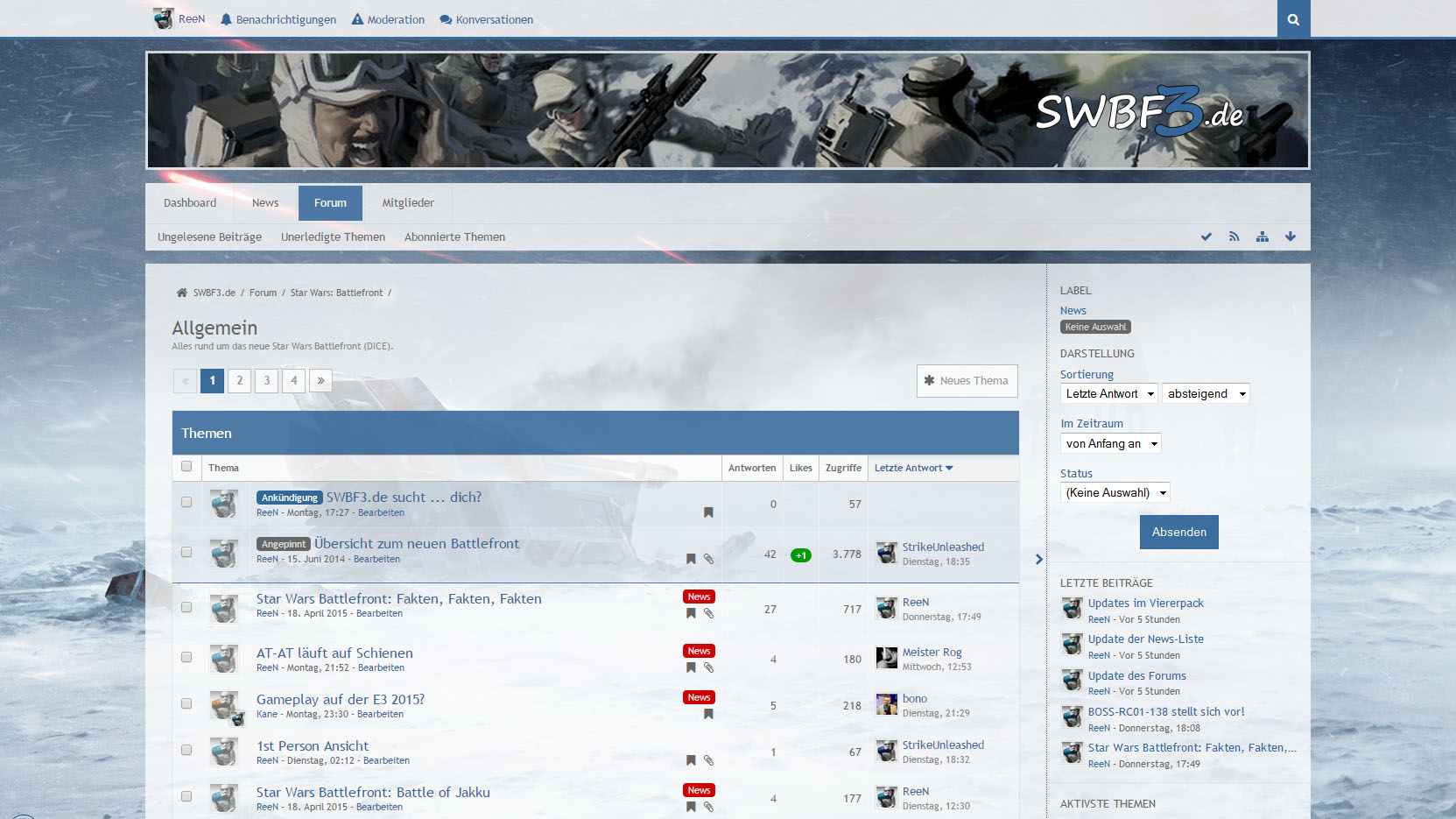Open the 'von Anfang an' time dropdown
Image resolution: width=1456 pixels, height=819 pixels.
pyautogui.click(x=1111, y=443)
